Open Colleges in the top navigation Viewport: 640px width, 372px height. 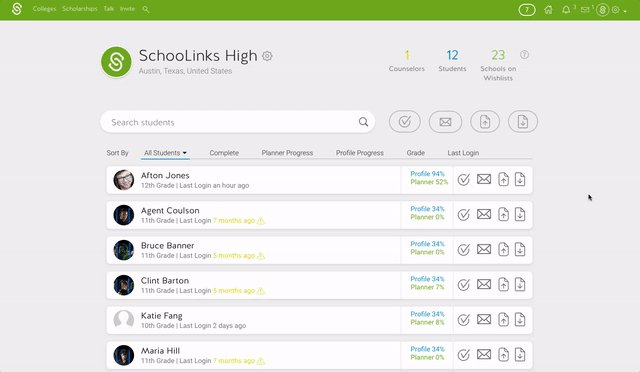coord(44,9)
